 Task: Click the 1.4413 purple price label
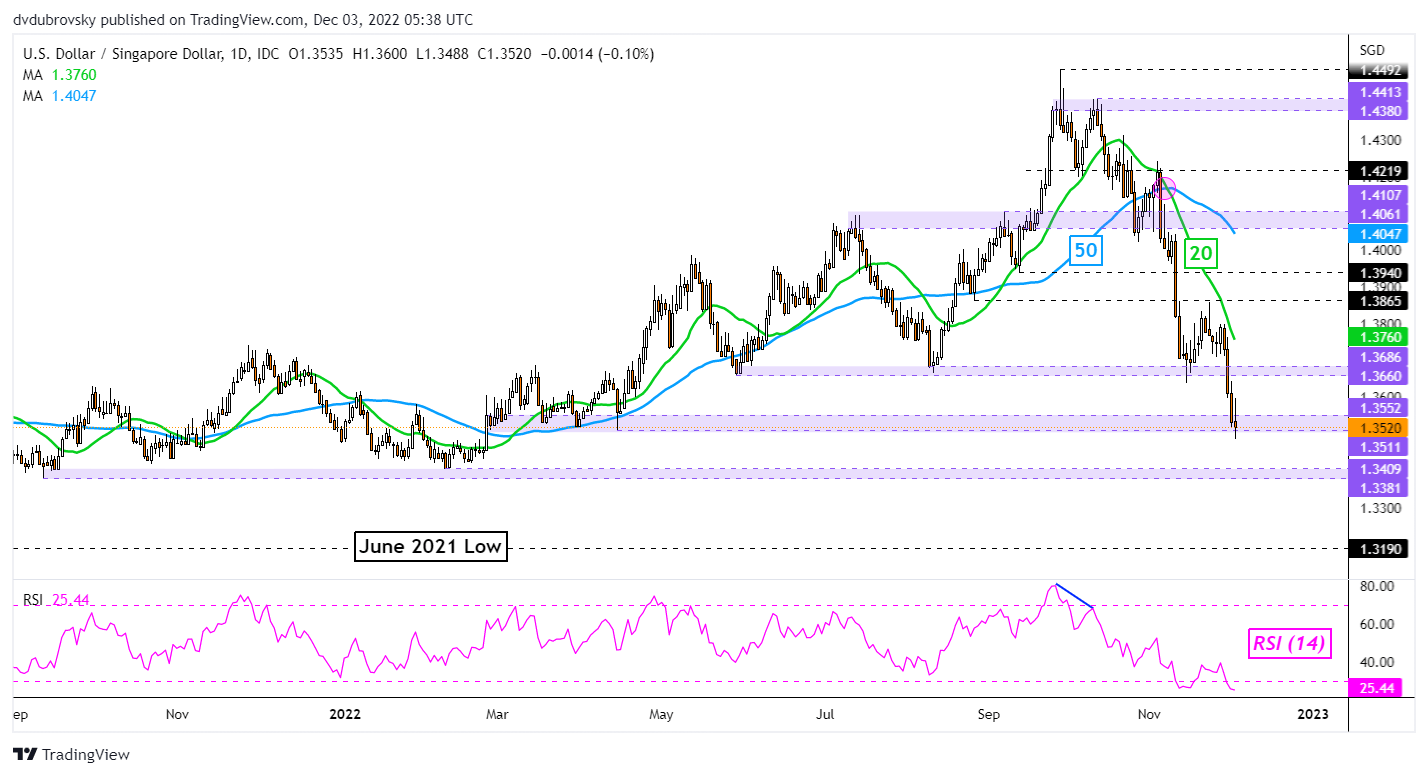(1379, 91)
